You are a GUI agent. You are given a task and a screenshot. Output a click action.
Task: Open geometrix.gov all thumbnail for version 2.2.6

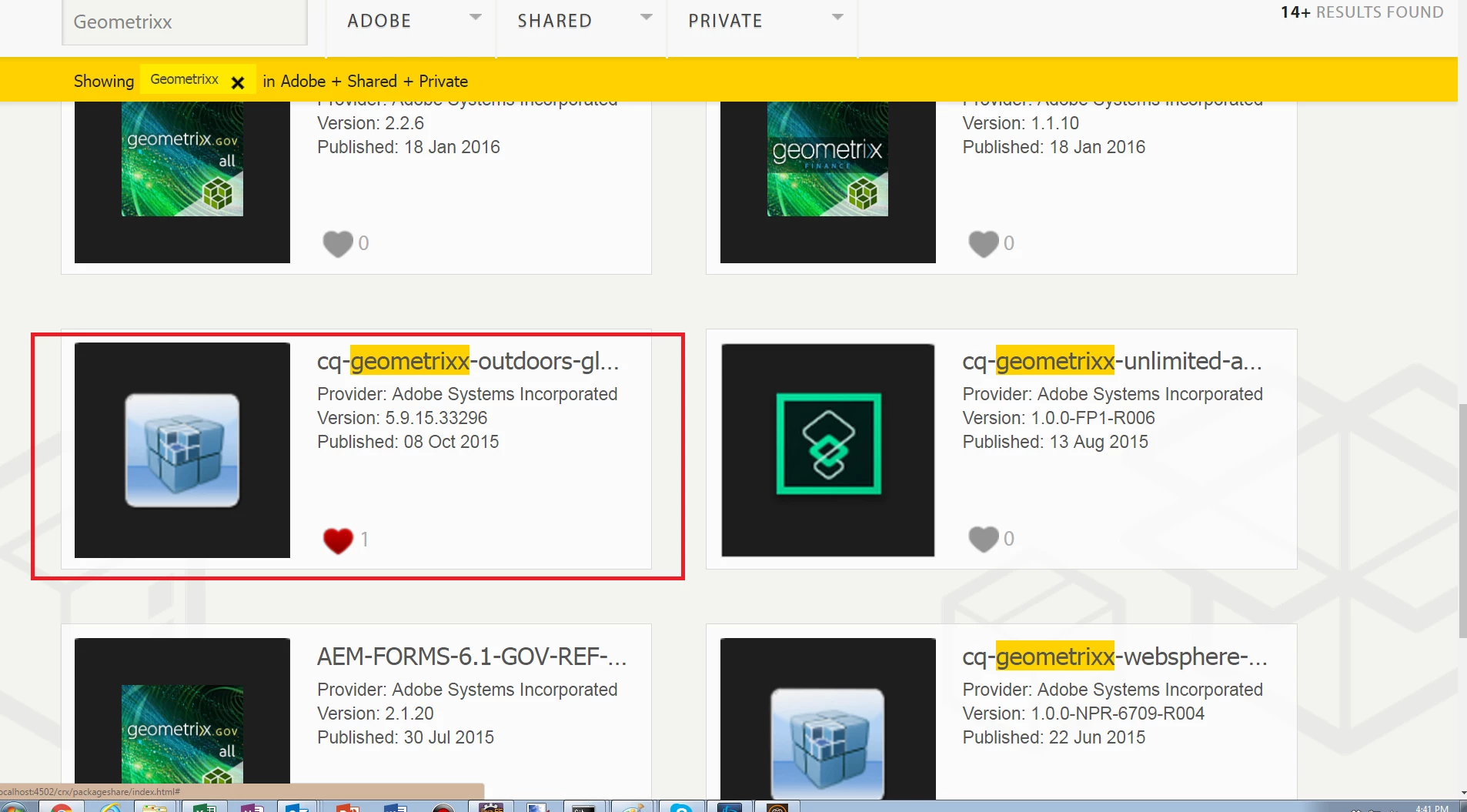tap(182, 182)
